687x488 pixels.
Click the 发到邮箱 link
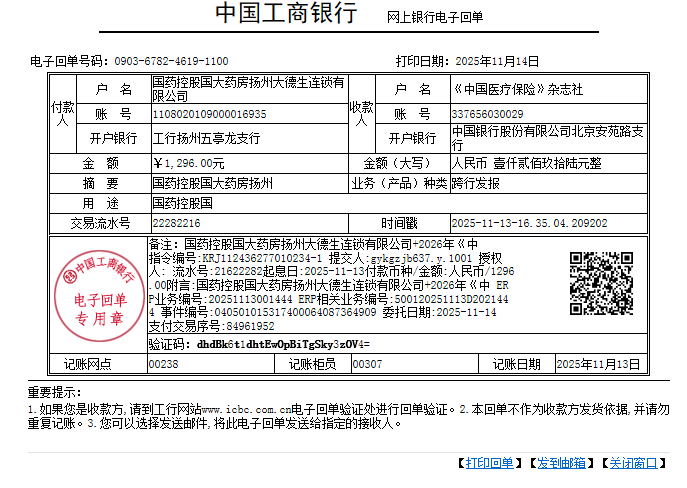coord(563,462)
